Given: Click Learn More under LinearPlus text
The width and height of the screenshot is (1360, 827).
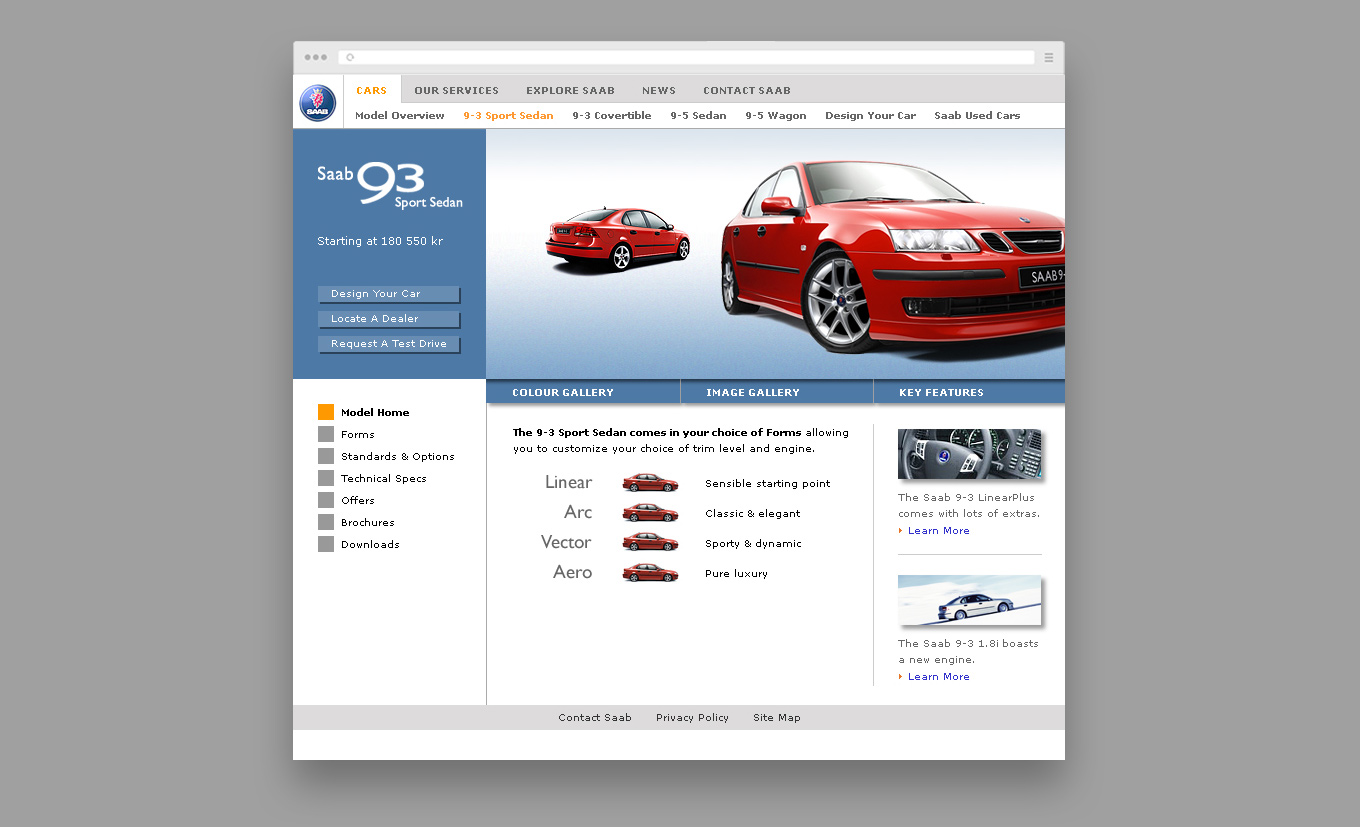Looking at the screenshot, I should pos(938,531).
